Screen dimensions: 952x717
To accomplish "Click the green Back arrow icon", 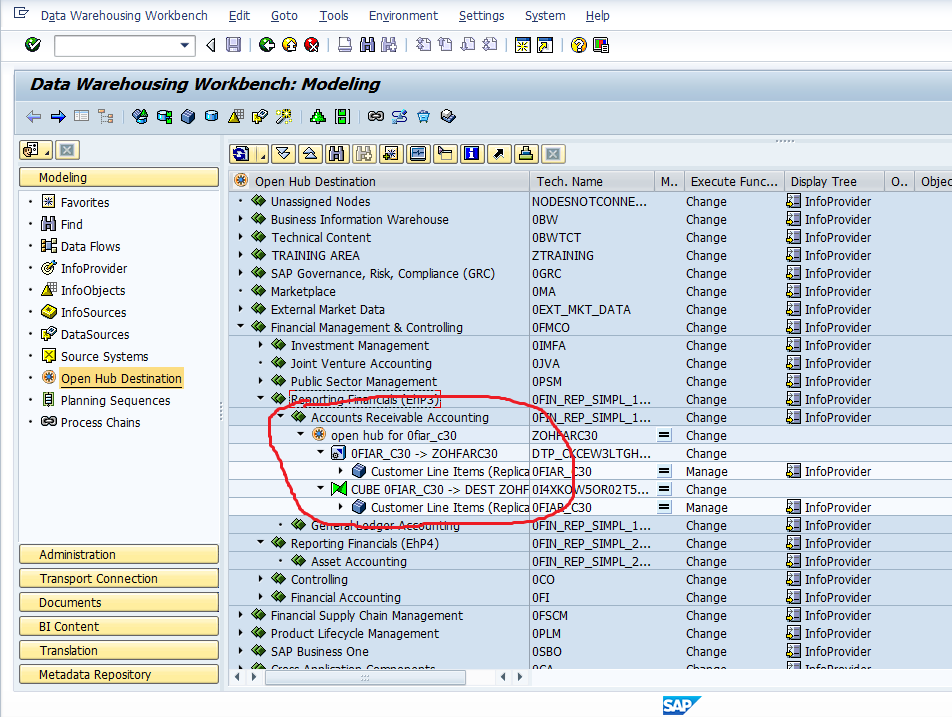I will (267, 45).
